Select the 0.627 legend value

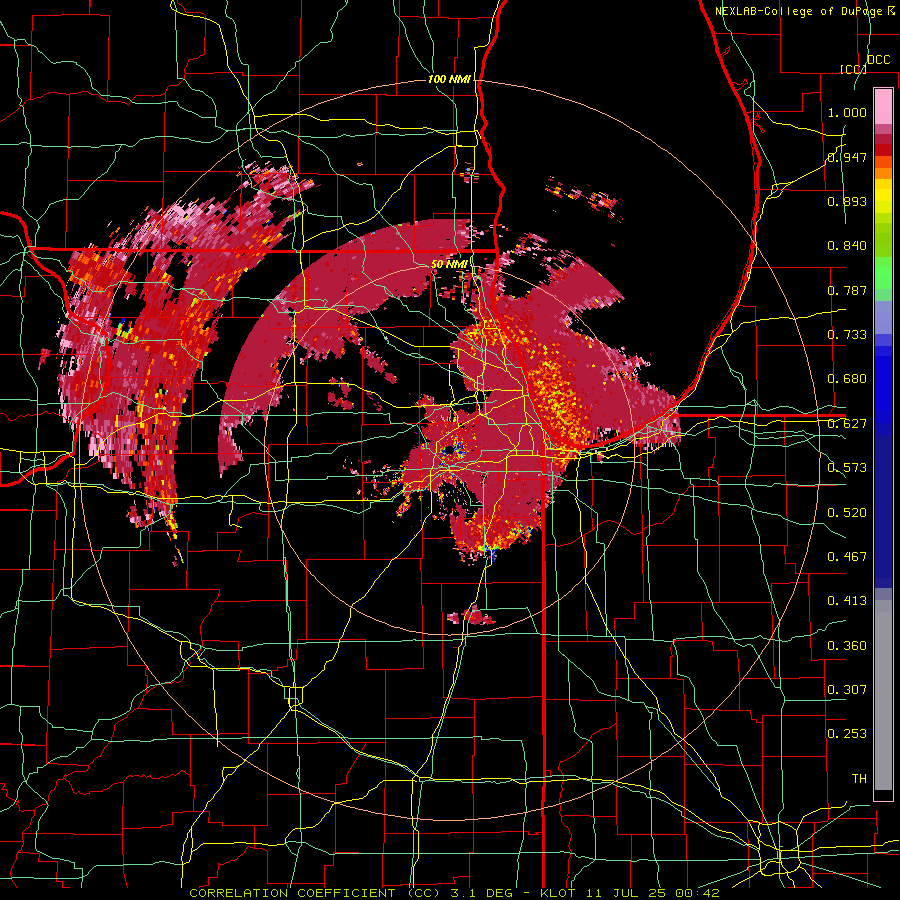(847, 424)
